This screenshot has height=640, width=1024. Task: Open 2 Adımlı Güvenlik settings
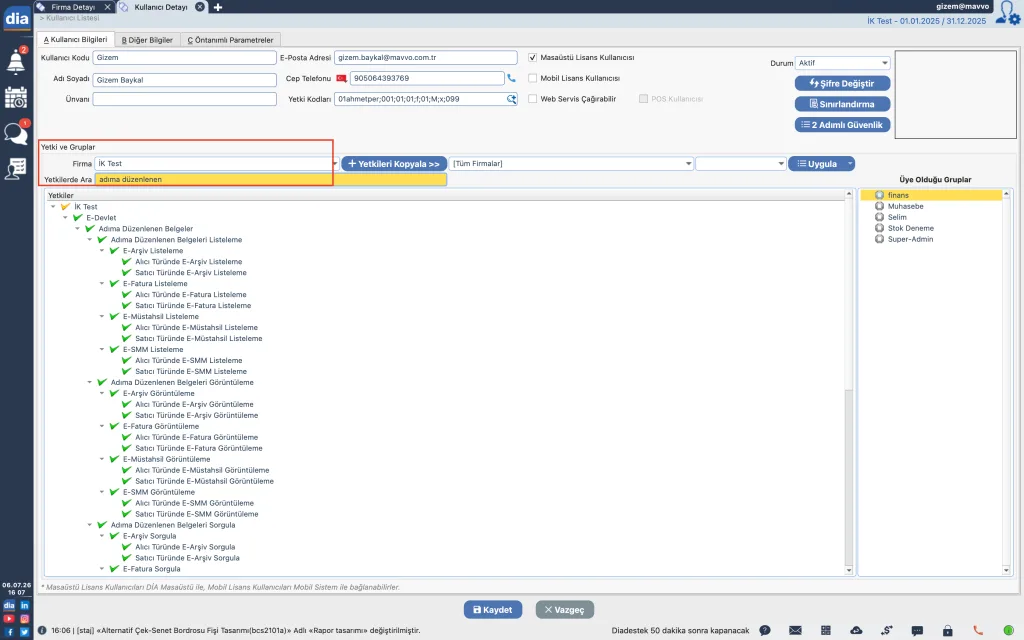[x=842, y=125]
